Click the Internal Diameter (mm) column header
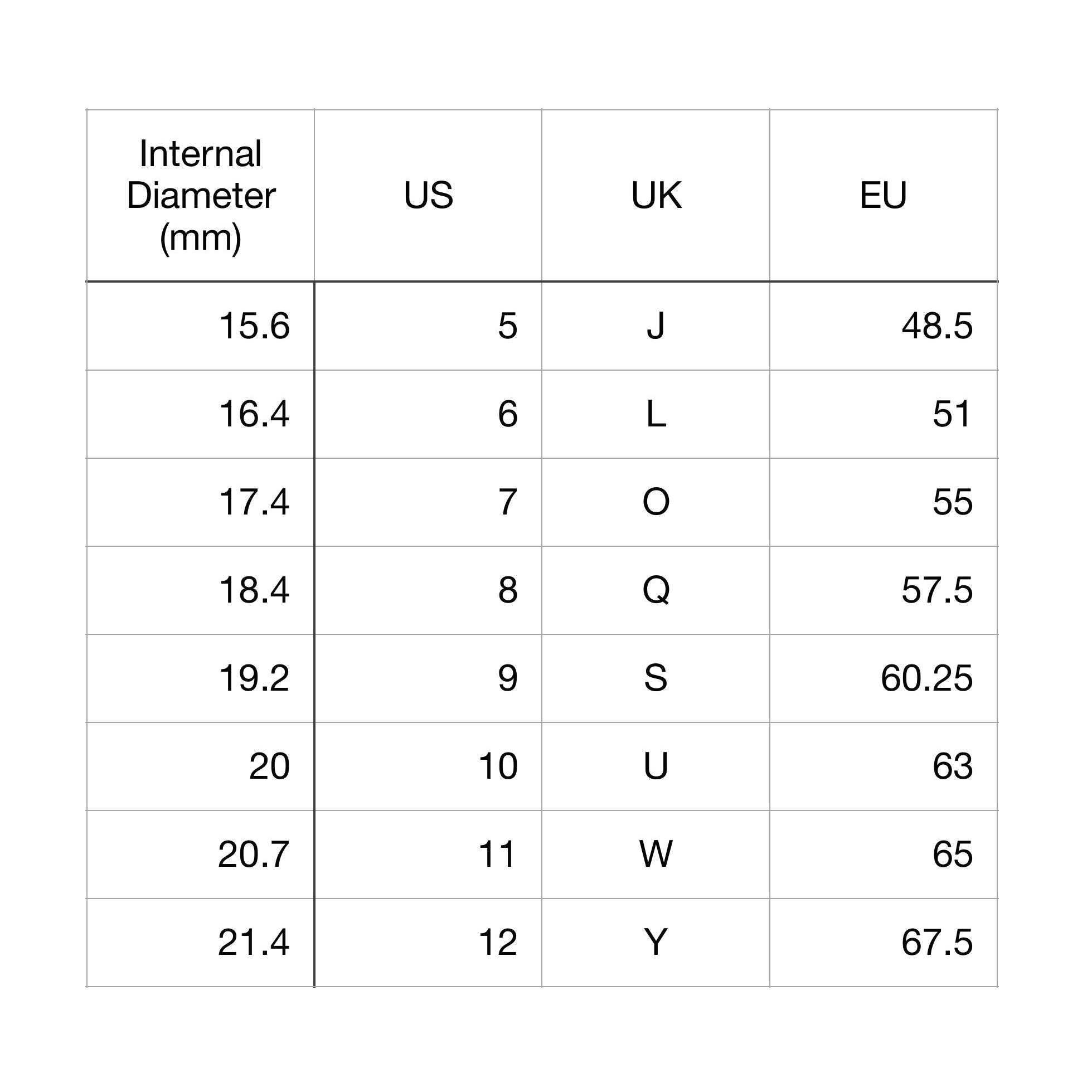 tap(201, 196)
